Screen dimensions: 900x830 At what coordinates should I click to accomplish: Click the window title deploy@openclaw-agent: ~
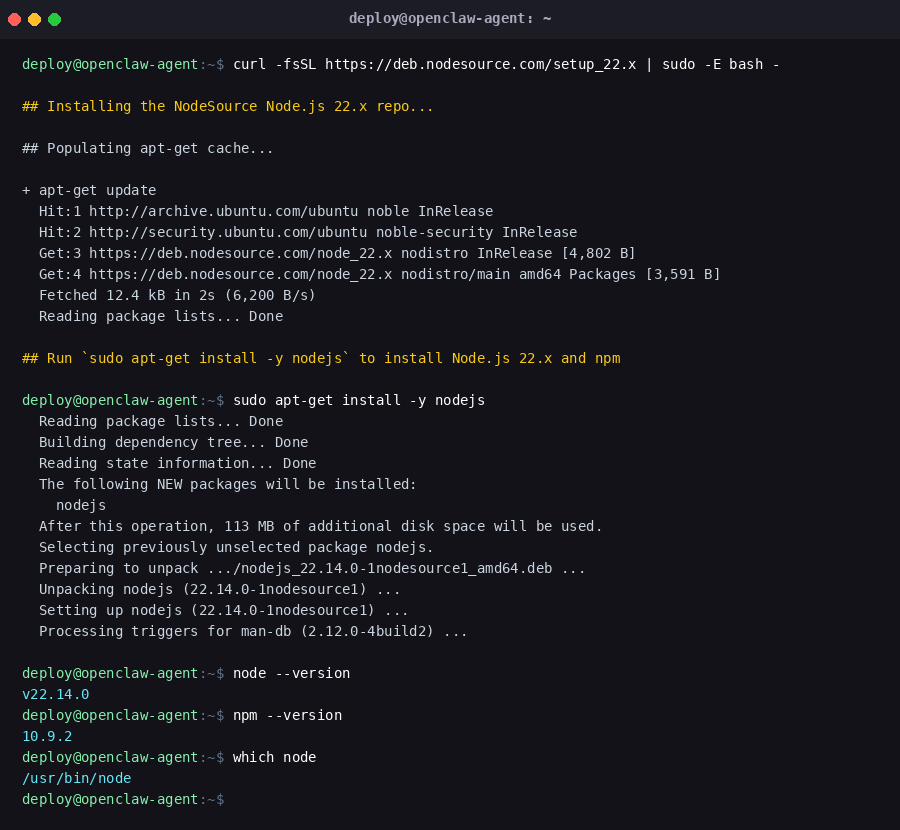click(450, 19)
